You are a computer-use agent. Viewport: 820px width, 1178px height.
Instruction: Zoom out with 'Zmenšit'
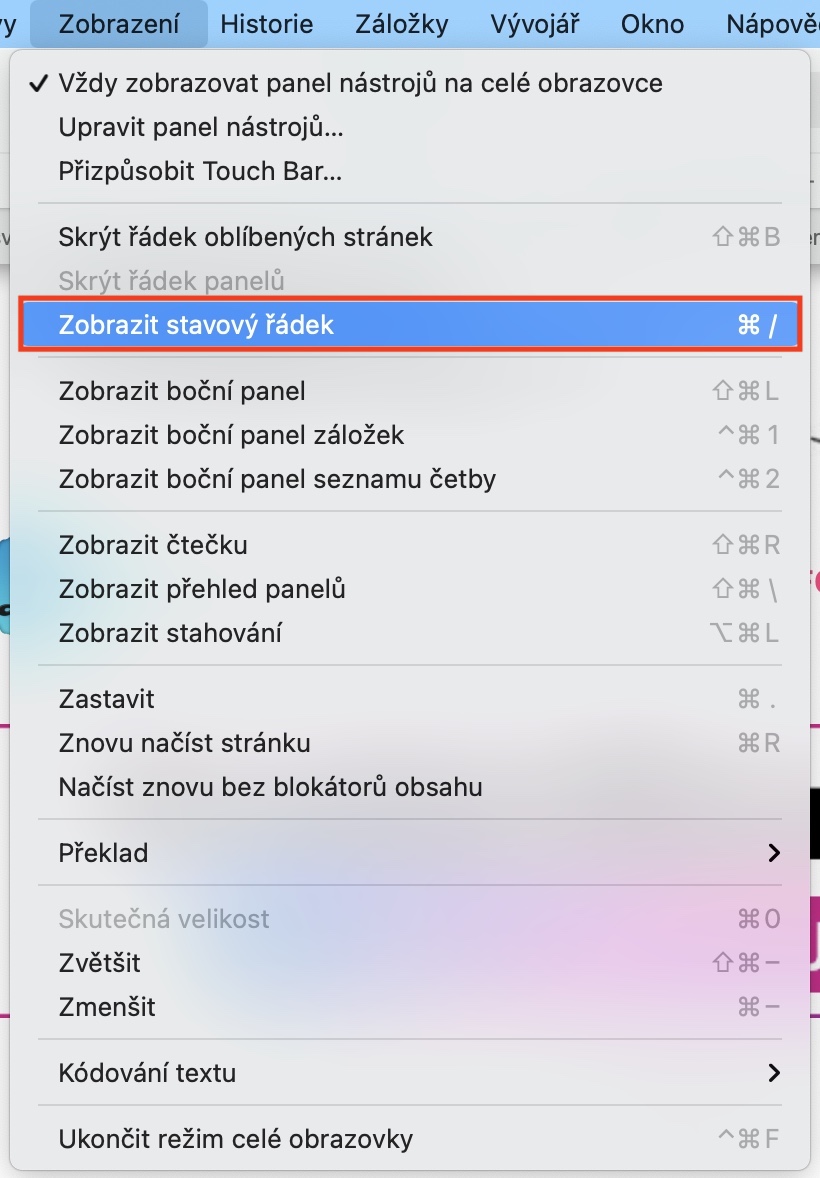[107, 1007]
